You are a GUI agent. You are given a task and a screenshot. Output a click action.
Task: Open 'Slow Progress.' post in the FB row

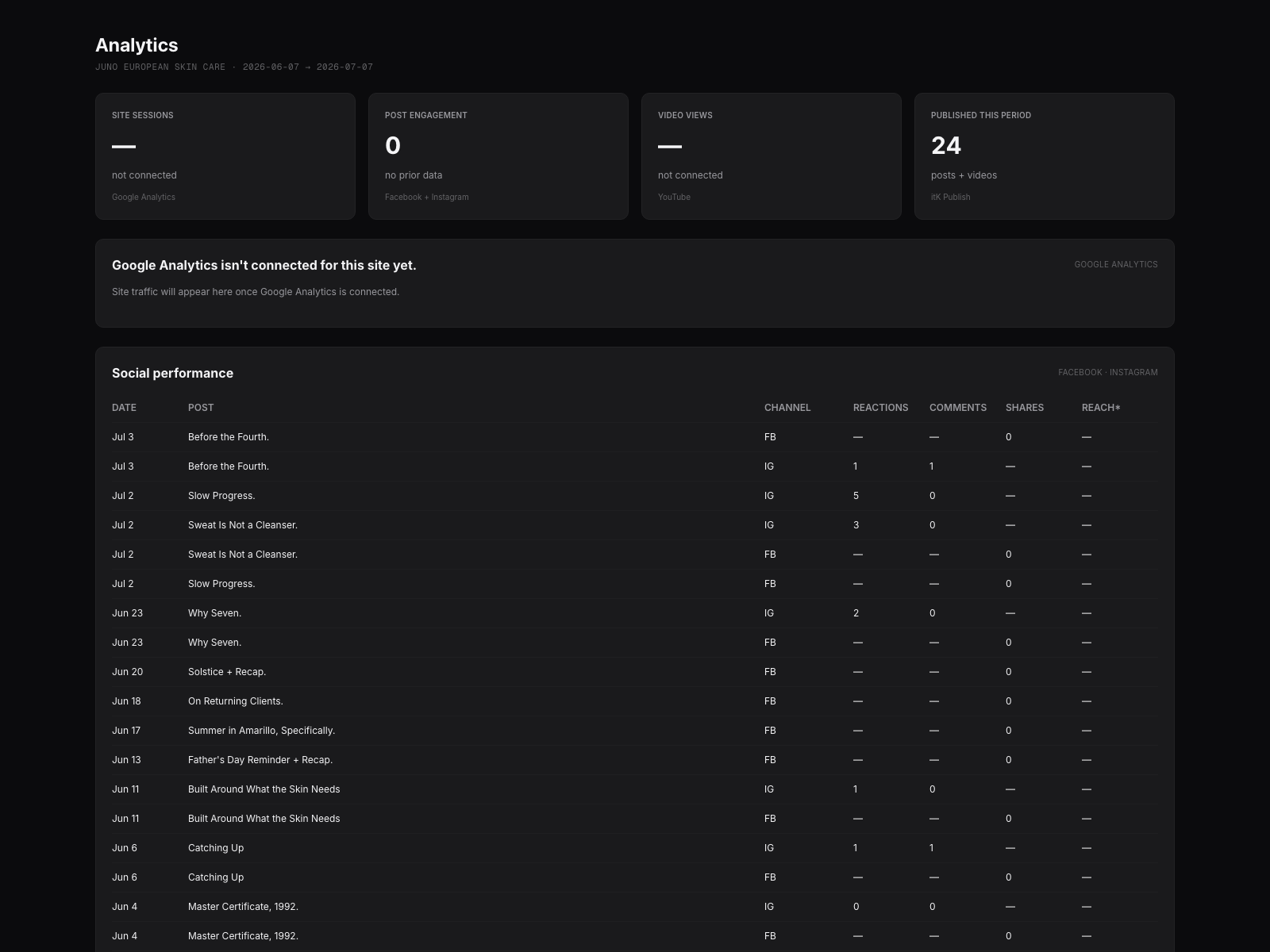[x=221, y=584]
